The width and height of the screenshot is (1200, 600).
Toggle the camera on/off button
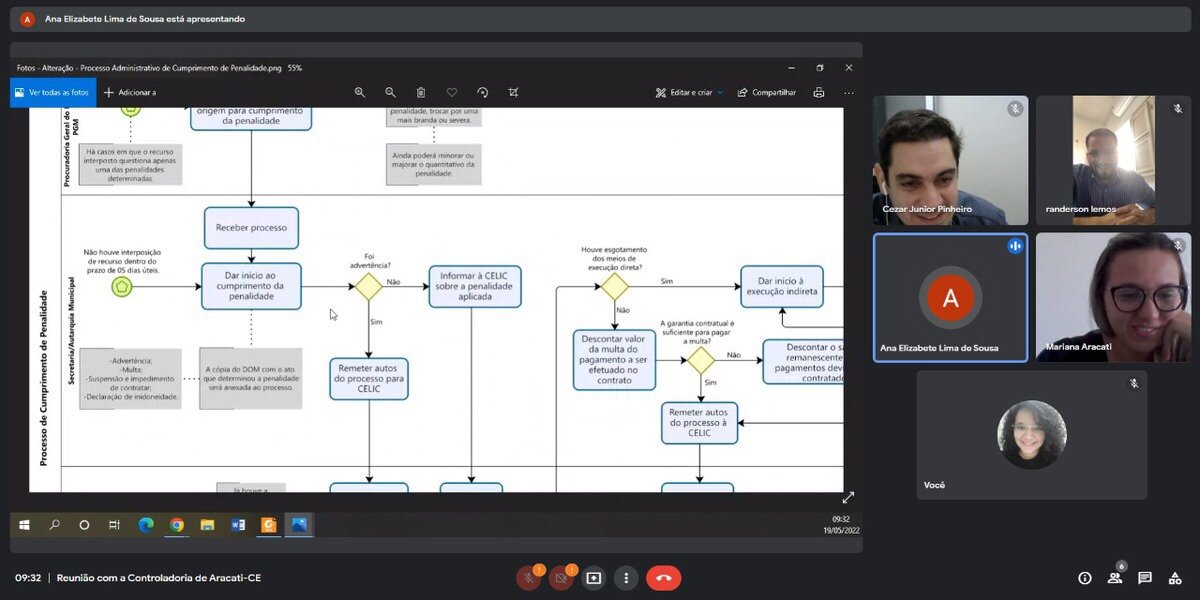coord(561,578)
